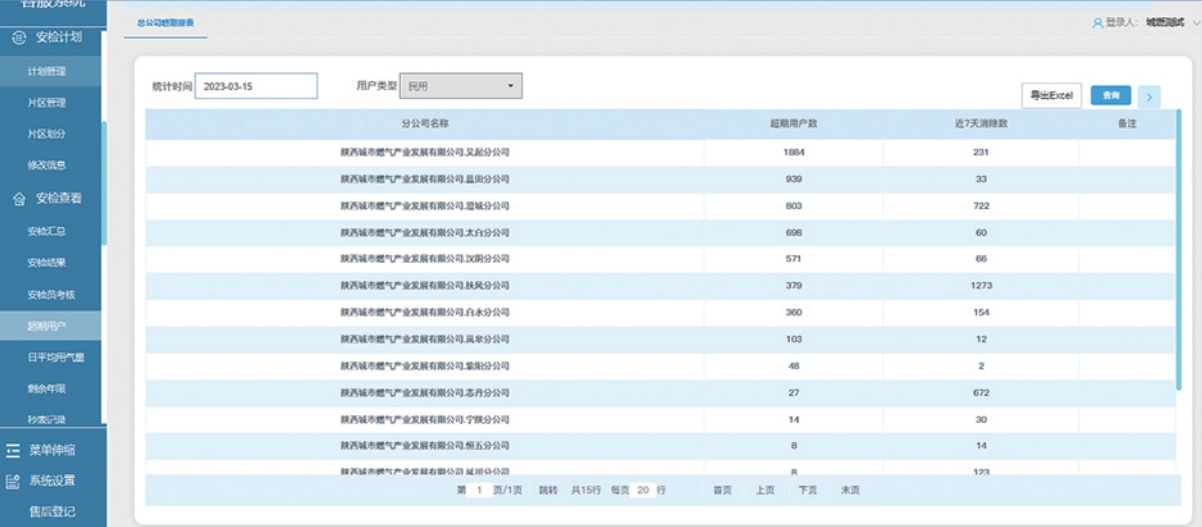Image resolution: width=1202 pixels, height=527 pixels.
Task: Select the 澄城分公司 row name
Action: point(425,206)
